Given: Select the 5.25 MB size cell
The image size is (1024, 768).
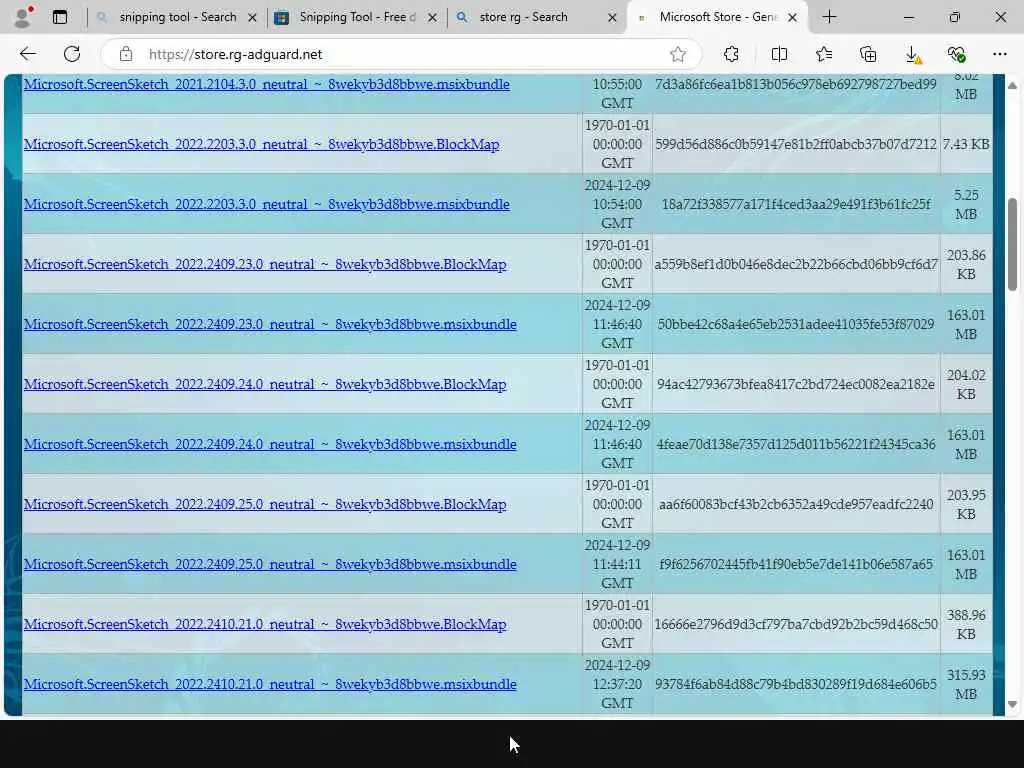Looking at the screenshot, I should [x=966, y=204].
